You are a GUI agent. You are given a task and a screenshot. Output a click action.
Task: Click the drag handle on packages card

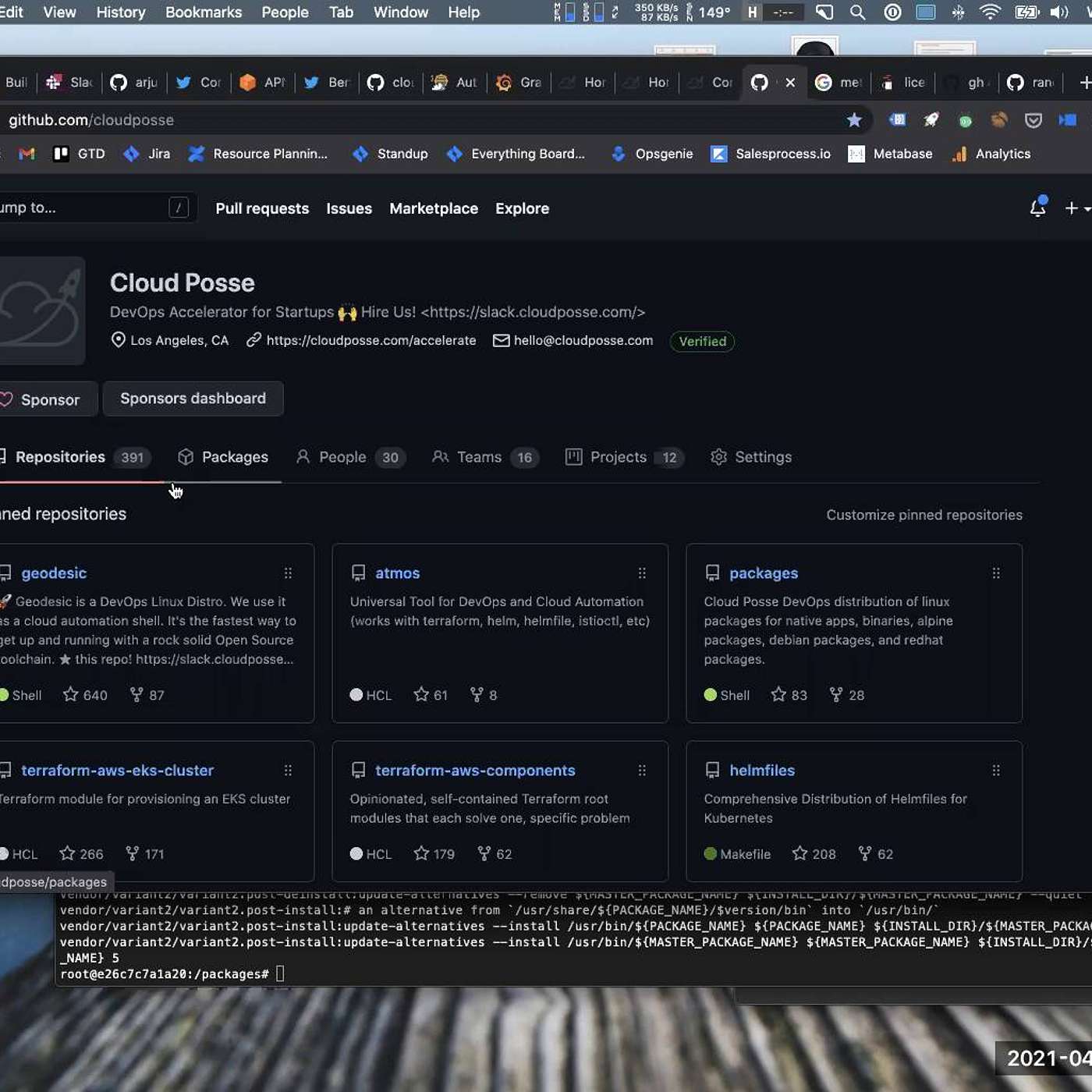(996, 573)
